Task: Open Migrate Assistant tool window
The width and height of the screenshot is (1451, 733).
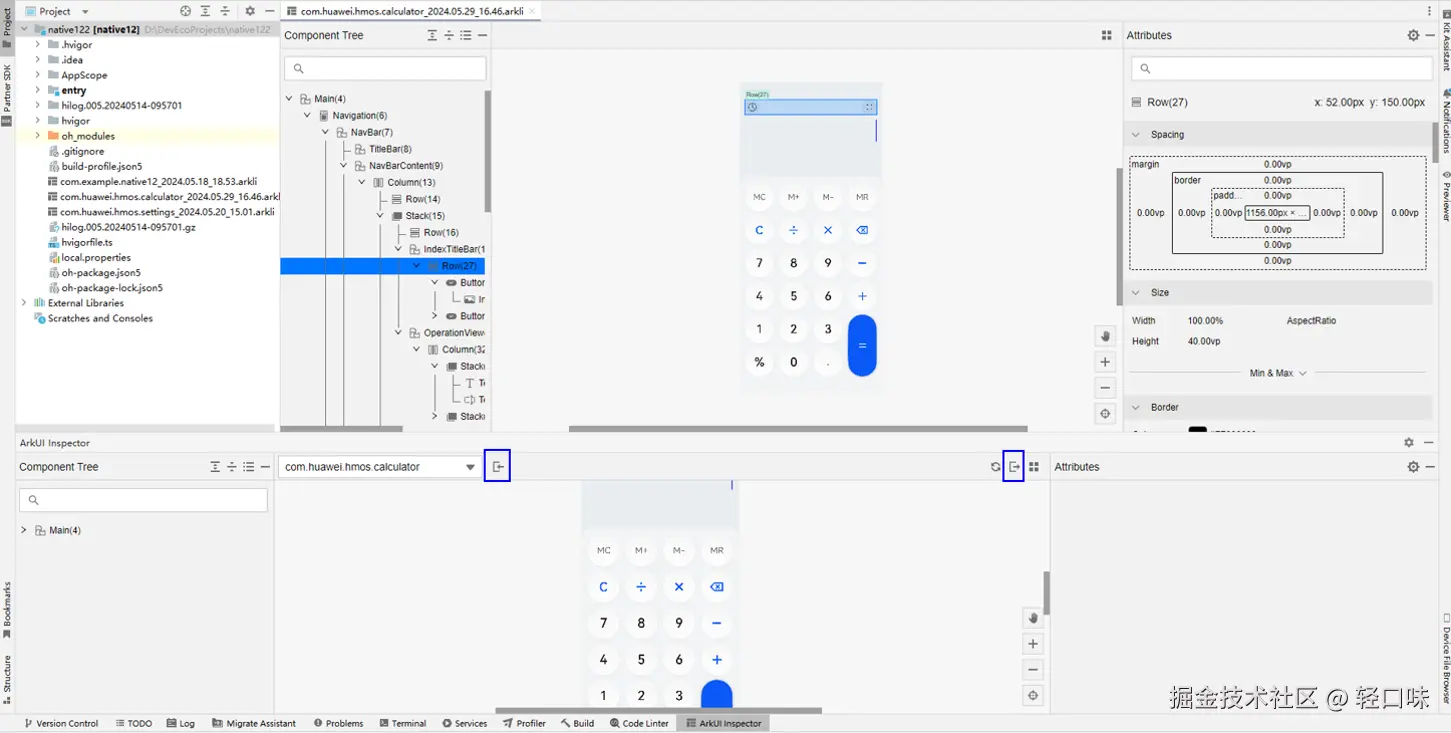Action: (253, 723)
